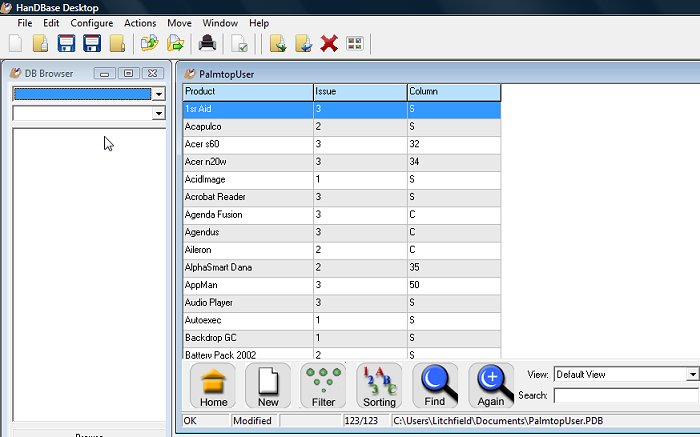
Task: Click the plain yellow folder toolbar icon
Action: (117, 43)
